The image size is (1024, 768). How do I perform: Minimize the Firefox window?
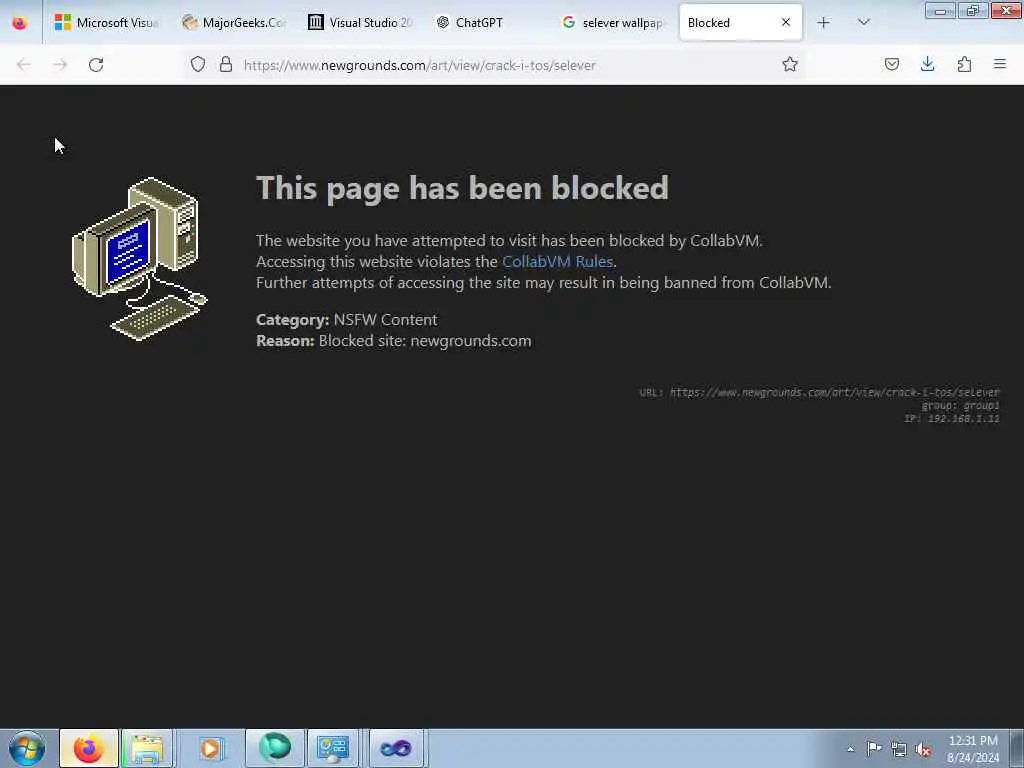(x=940, y=10)
